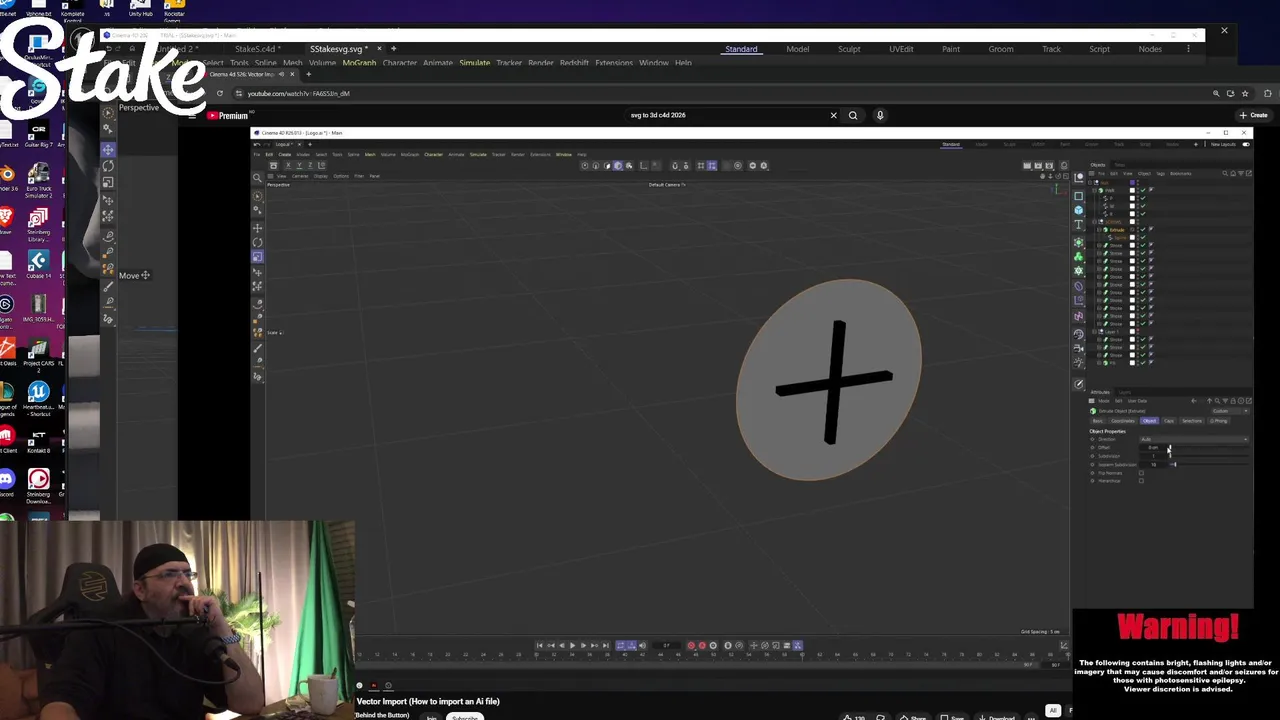Open Steinberg Download desktop icon
Screen dimensions: 1280x720
coord(39,488)
